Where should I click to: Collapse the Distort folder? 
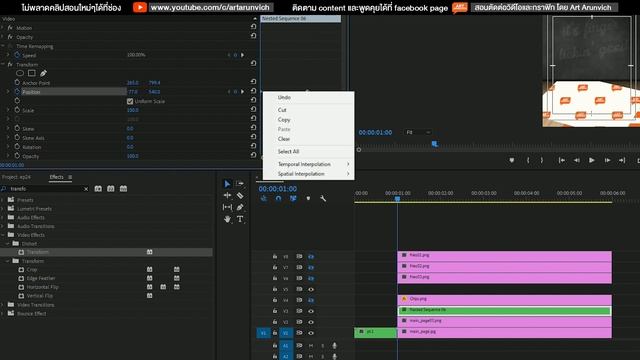[x=8, y=244]
